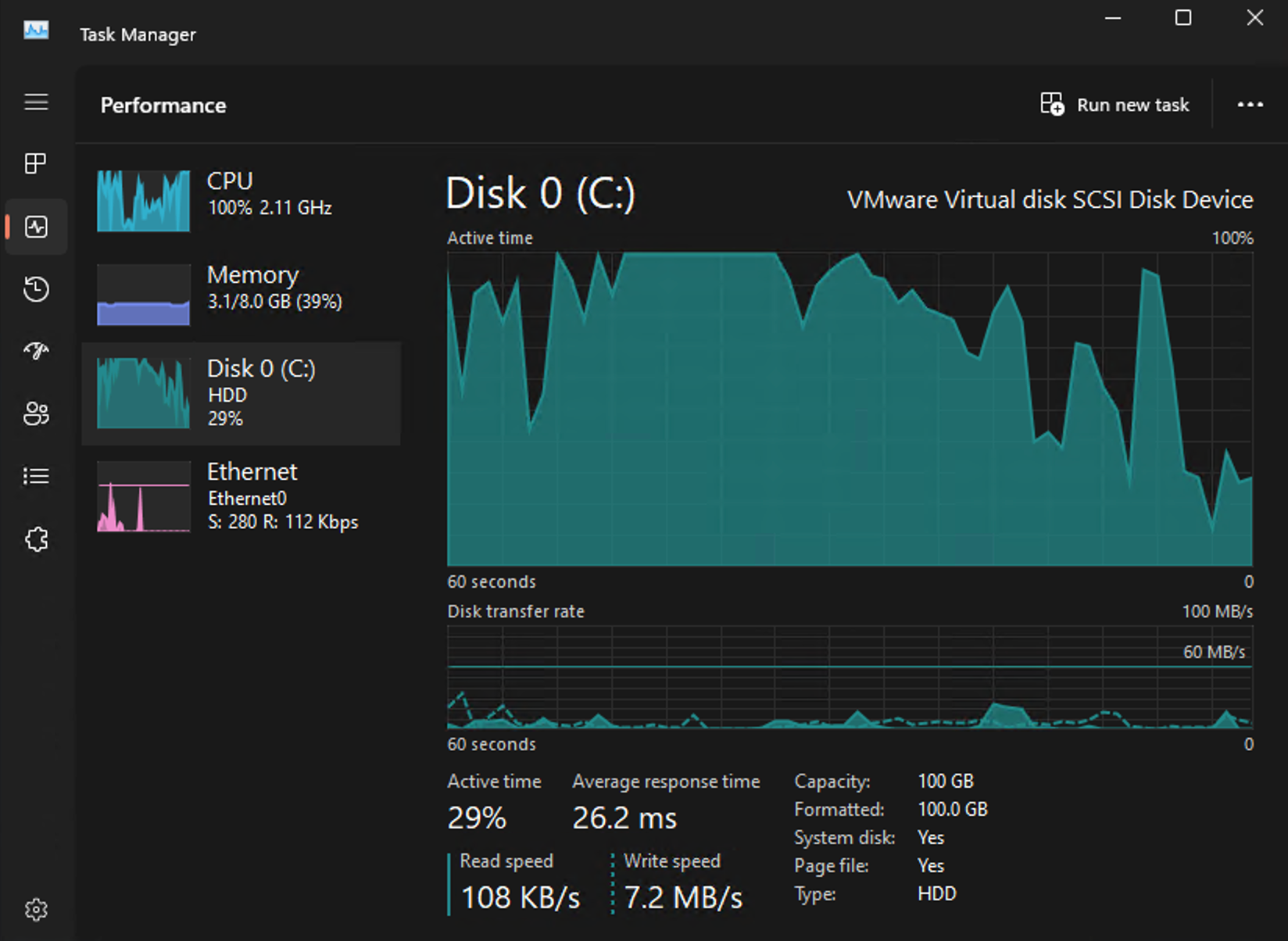Click the Formatted 100.0 GB value
This screenshot has width=1288, height=941.
pos(953,809)
